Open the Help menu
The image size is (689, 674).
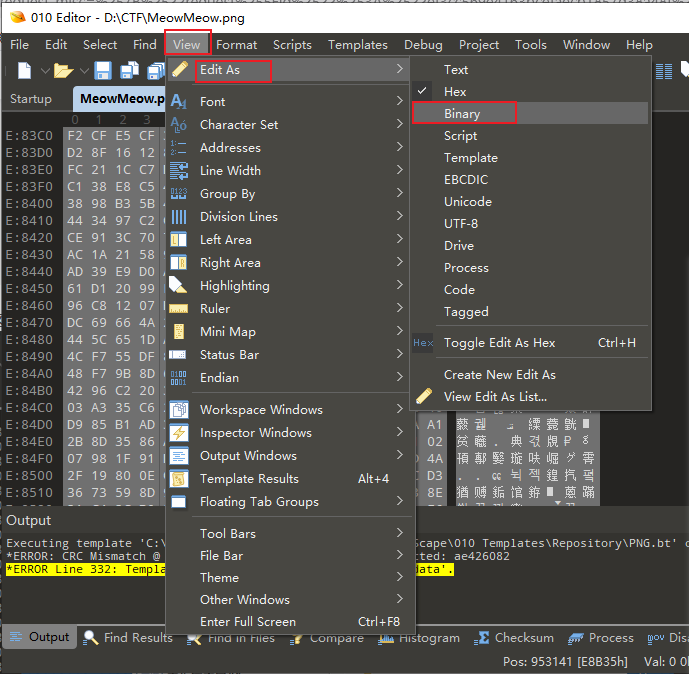pos(639,44)
